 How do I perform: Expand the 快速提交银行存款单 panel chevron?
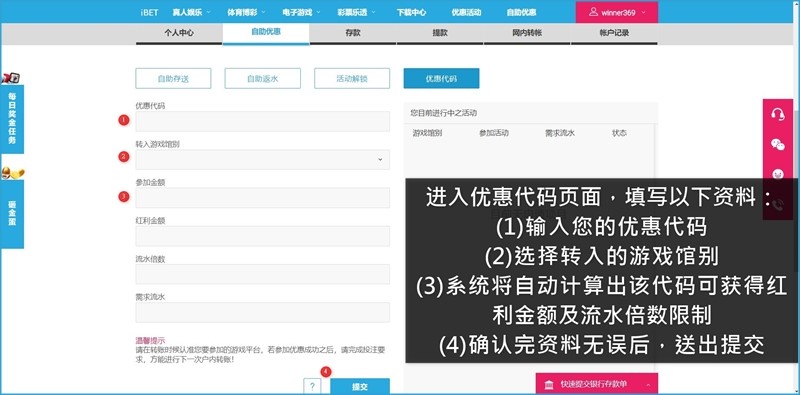click(x=648, y=384)
